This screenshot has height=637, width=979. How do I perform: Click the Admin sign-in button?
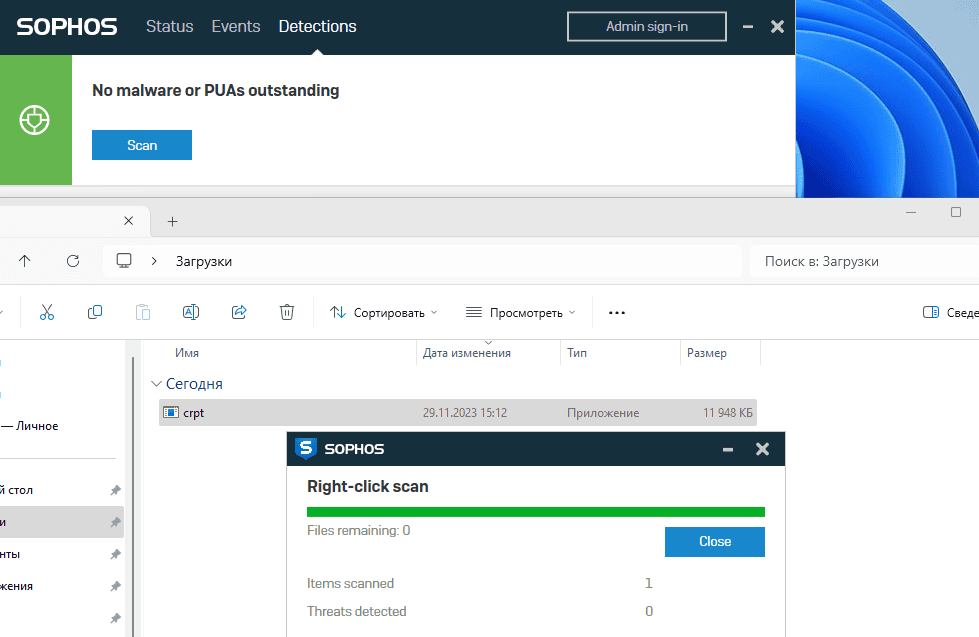point(647,26)
